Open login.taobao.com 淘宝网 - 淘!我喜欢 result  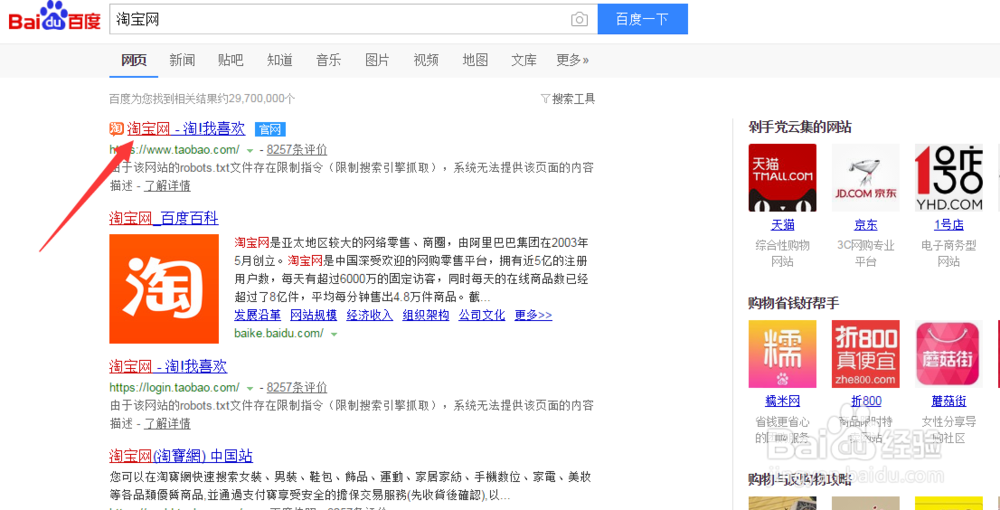pos(168,367)
